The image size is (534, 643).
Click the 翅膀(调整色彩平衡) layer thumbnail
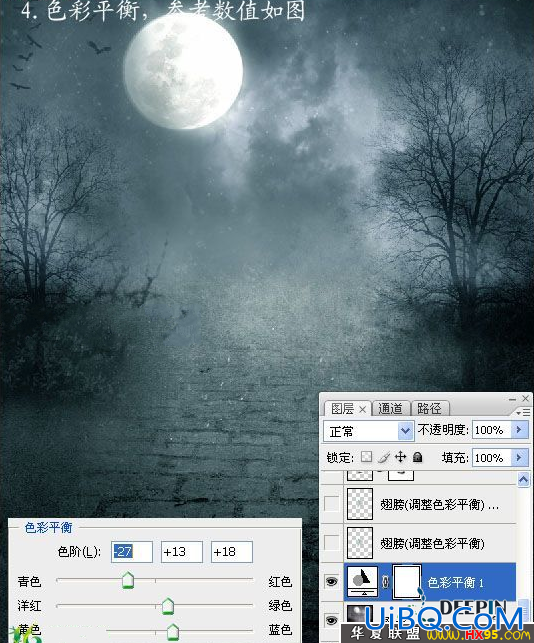[x=360, y=543]
